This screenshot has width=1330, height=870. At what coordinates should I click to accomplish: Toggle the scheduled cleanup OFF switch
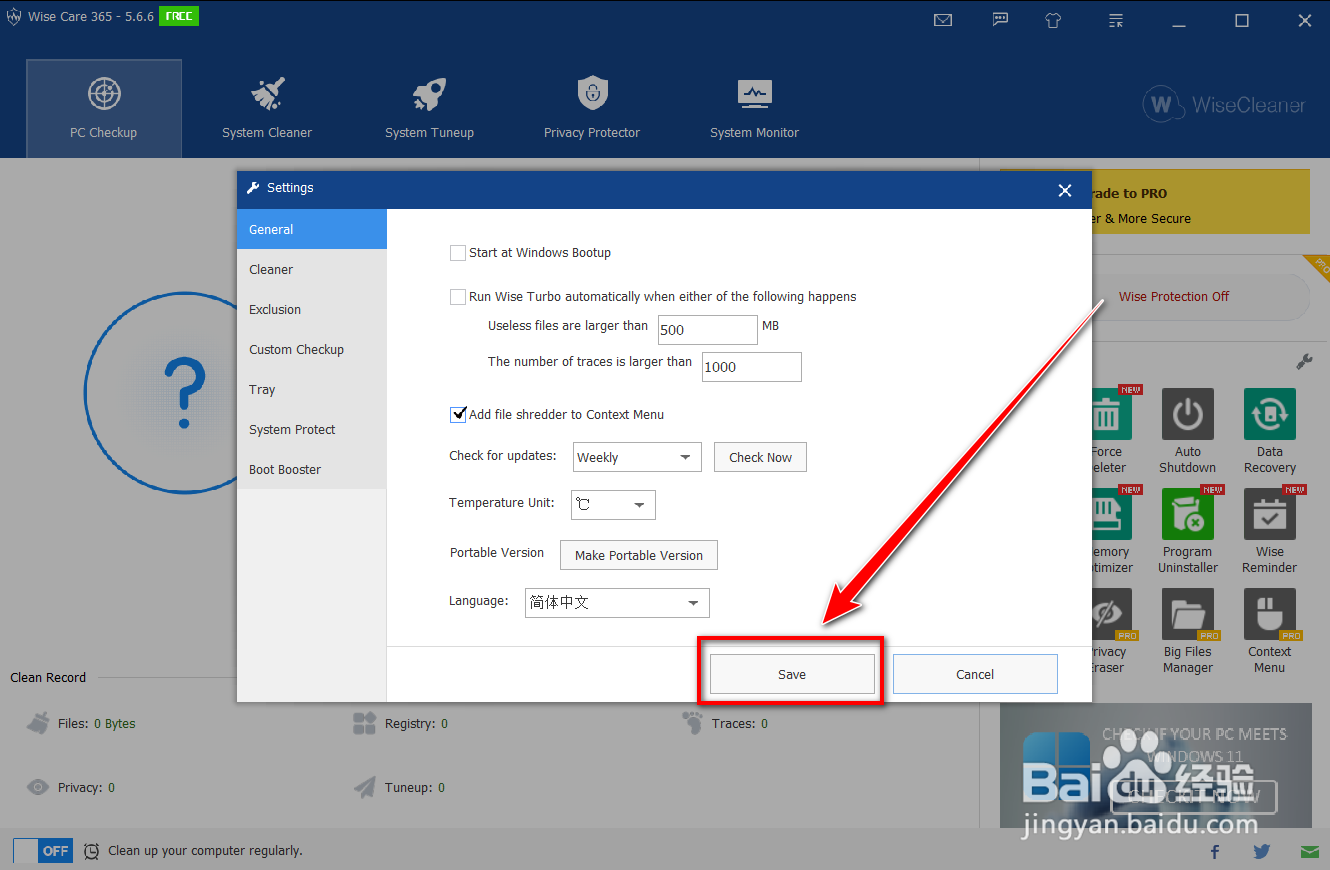click(x=43, y=851)
